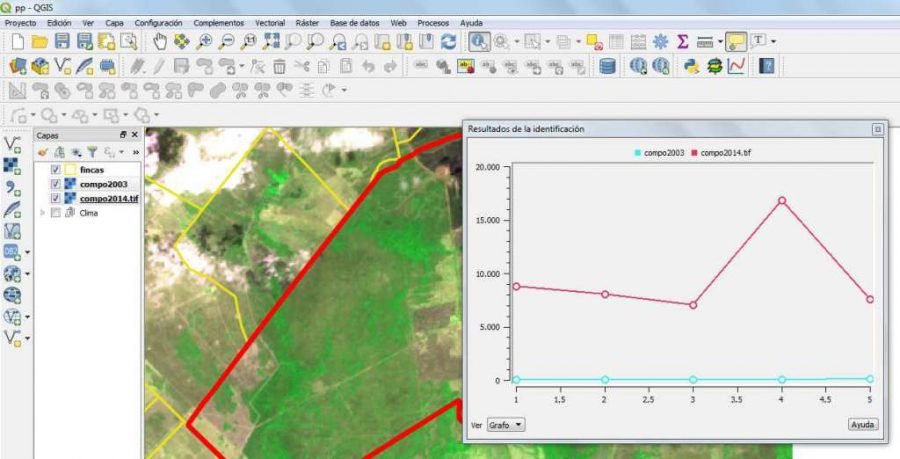This screenshot has width=900, height=459.
Task: Open the Grafo view dropdown
Action: (x=506, y=425)
